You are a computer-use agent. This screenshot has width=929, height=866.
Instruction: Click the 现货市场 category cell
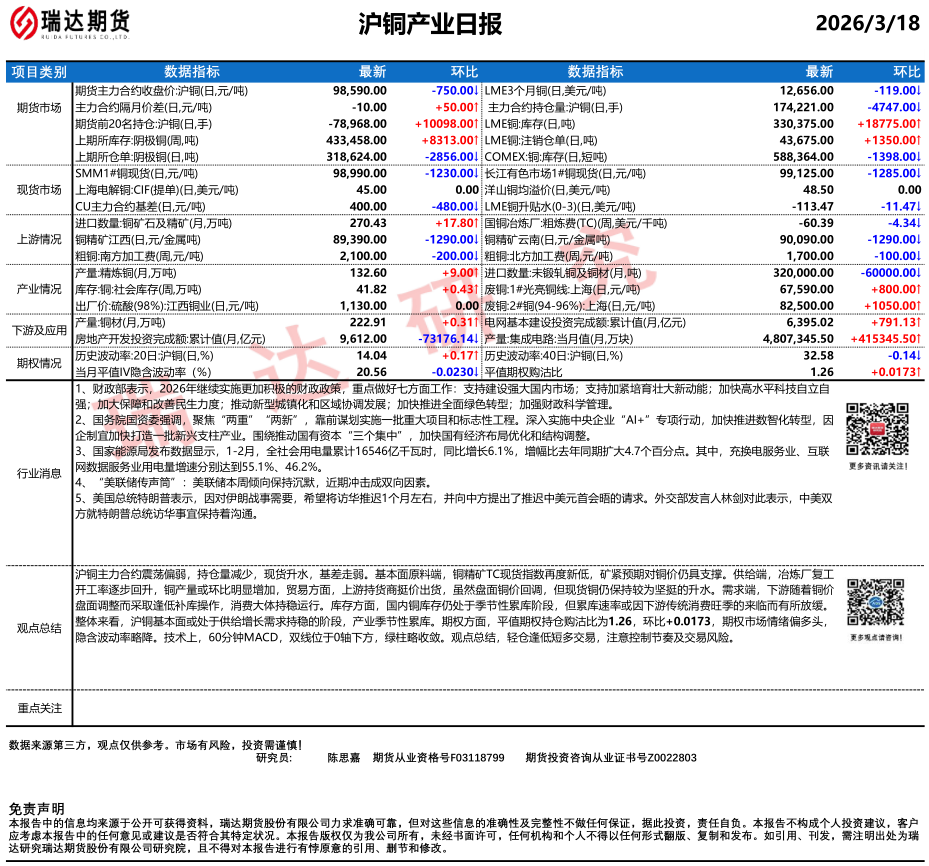[39, 188]
